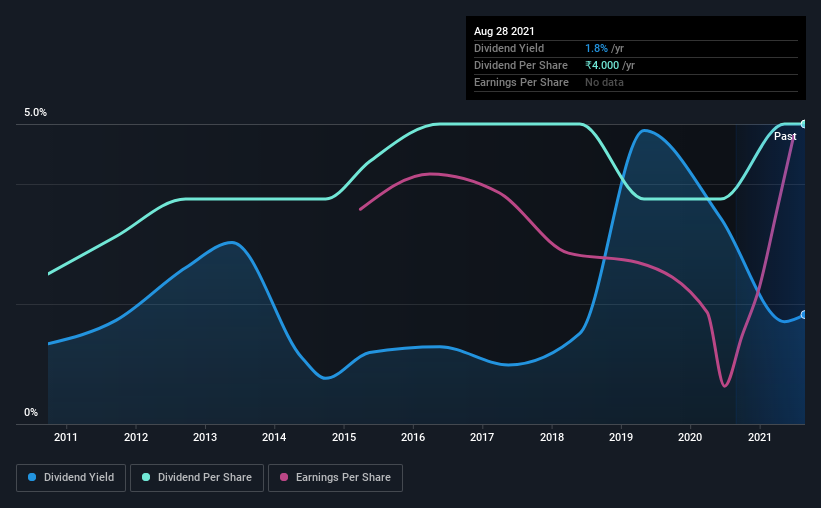This screenshot has height=508, width=821.
Task: Select the Dividend Yield line endpoint marker
Action: pyautogui.click(x=804, y=315)
